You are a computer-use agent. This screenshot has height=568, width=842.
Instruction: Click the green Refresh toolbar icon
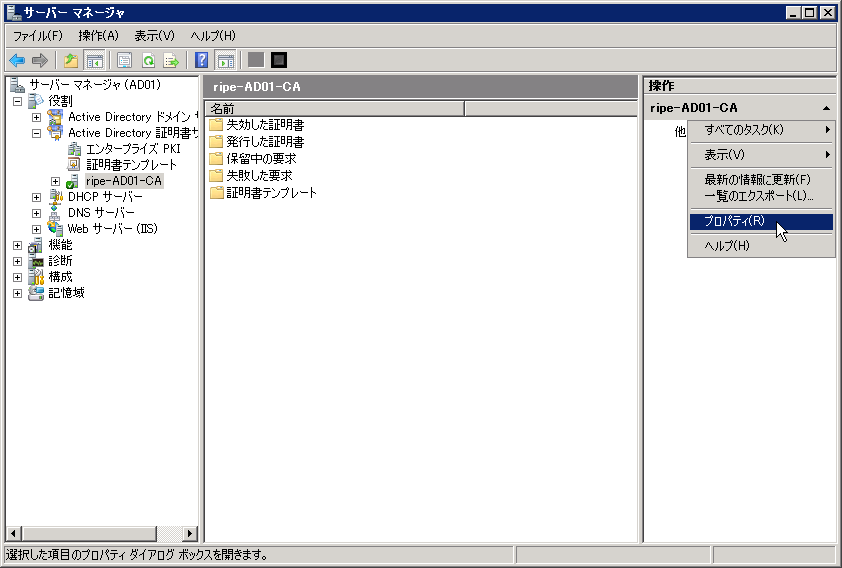[148, 60]
